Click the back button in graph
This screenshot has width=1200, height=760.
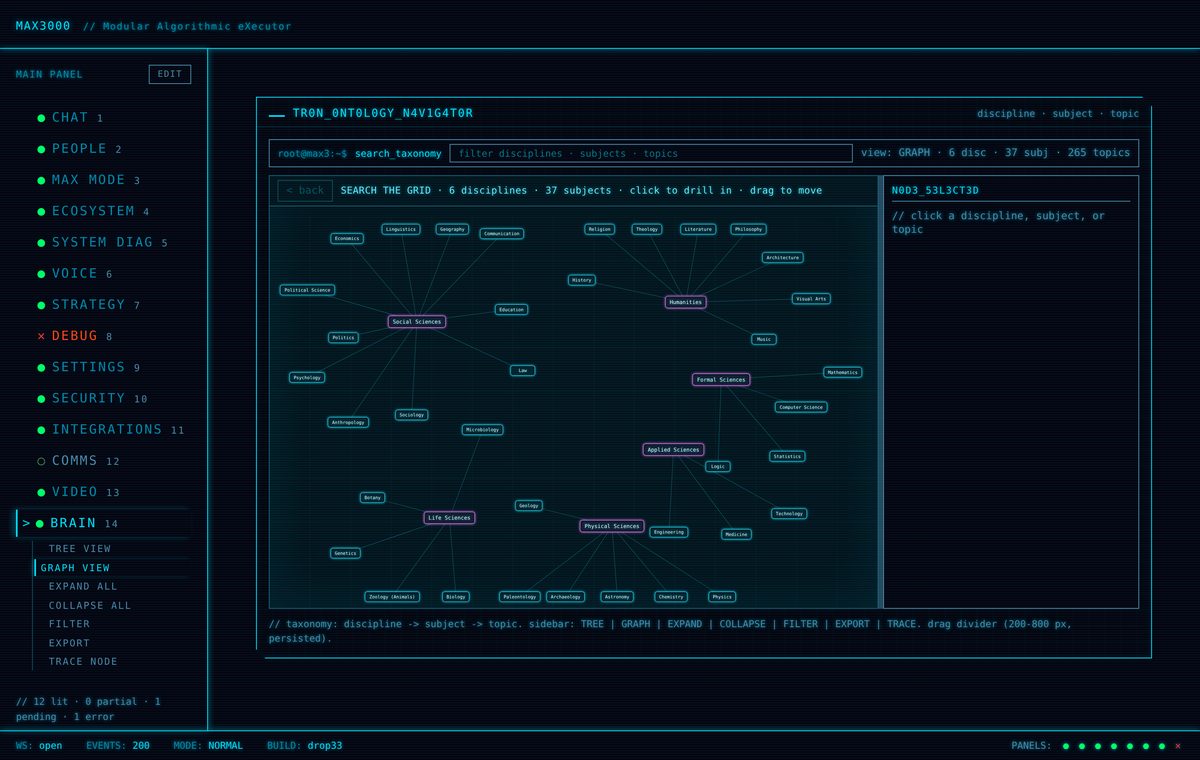pyautogui.click(x=305, y=190)
